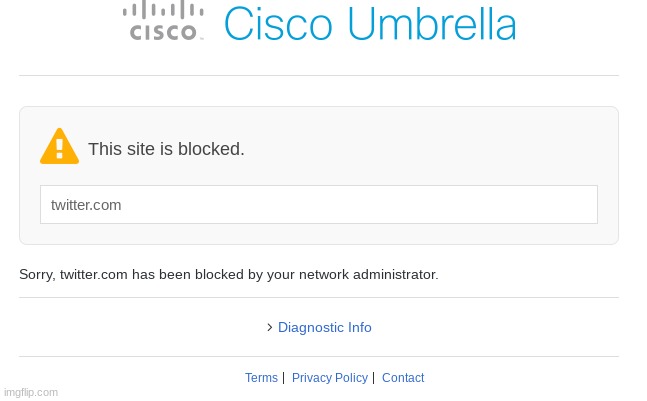Image resolution: width=647 pixels, height=401 pixels.
Task: Open the Contact link
Action: click(403, 377)
